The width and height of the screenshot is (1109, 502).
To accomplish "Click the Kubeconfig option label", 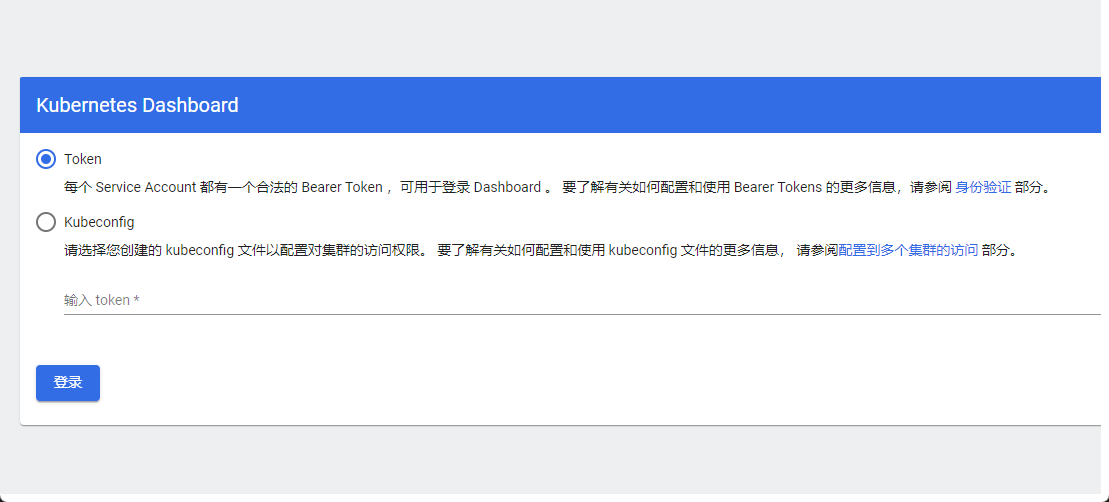I will [99, 222].
